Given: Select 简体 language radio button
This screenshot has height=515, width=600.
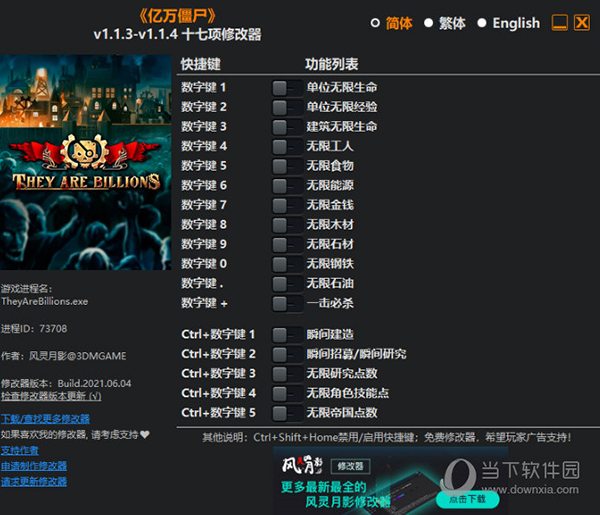Looking at the screenshot, I should pos(375,23).
